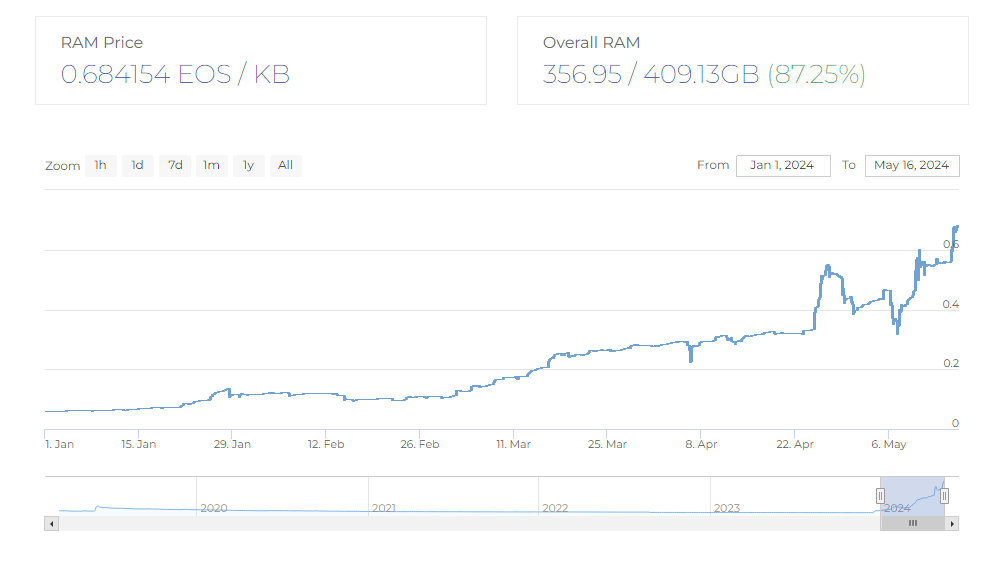Click the Overall RAM heading
987x563 pixels.
(591, 43)
